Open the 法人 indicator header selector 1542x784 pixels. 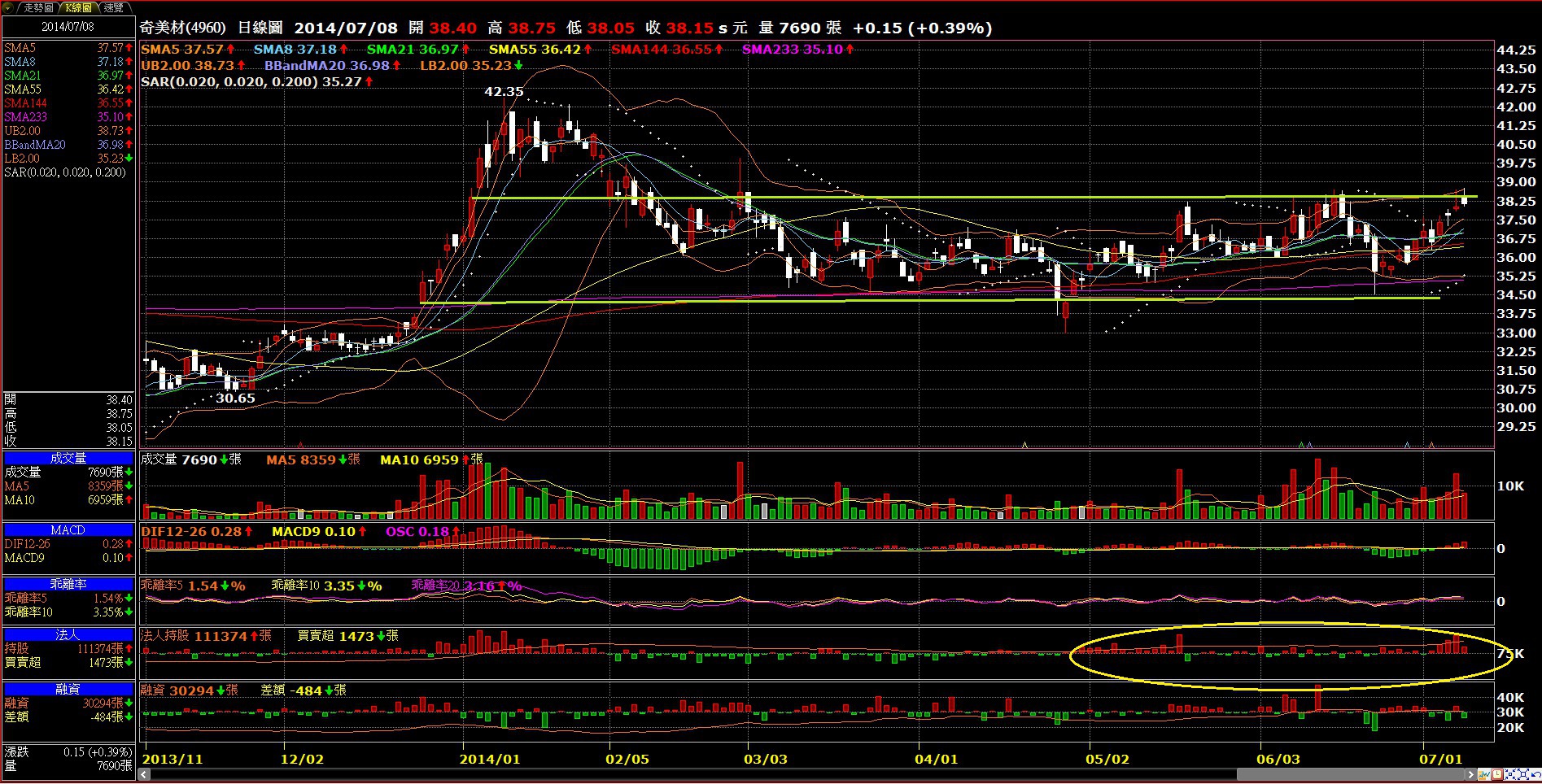tap(68, 634)
